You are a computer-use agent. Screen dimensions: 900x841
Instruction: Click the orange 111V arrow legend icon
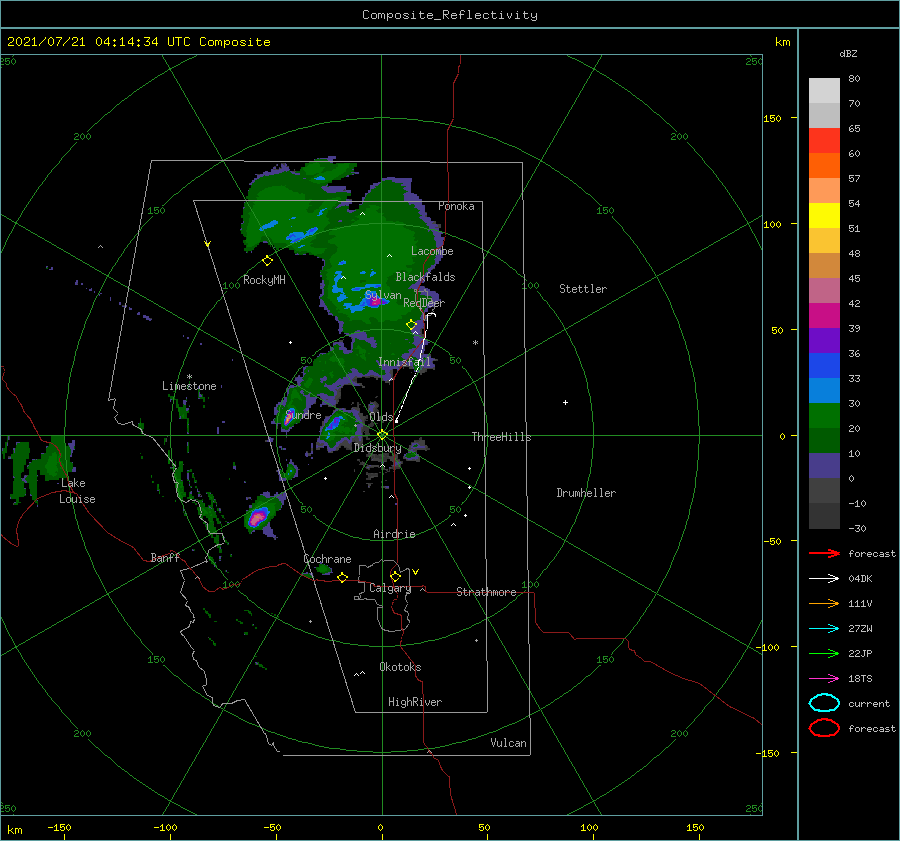click(824, 603)
